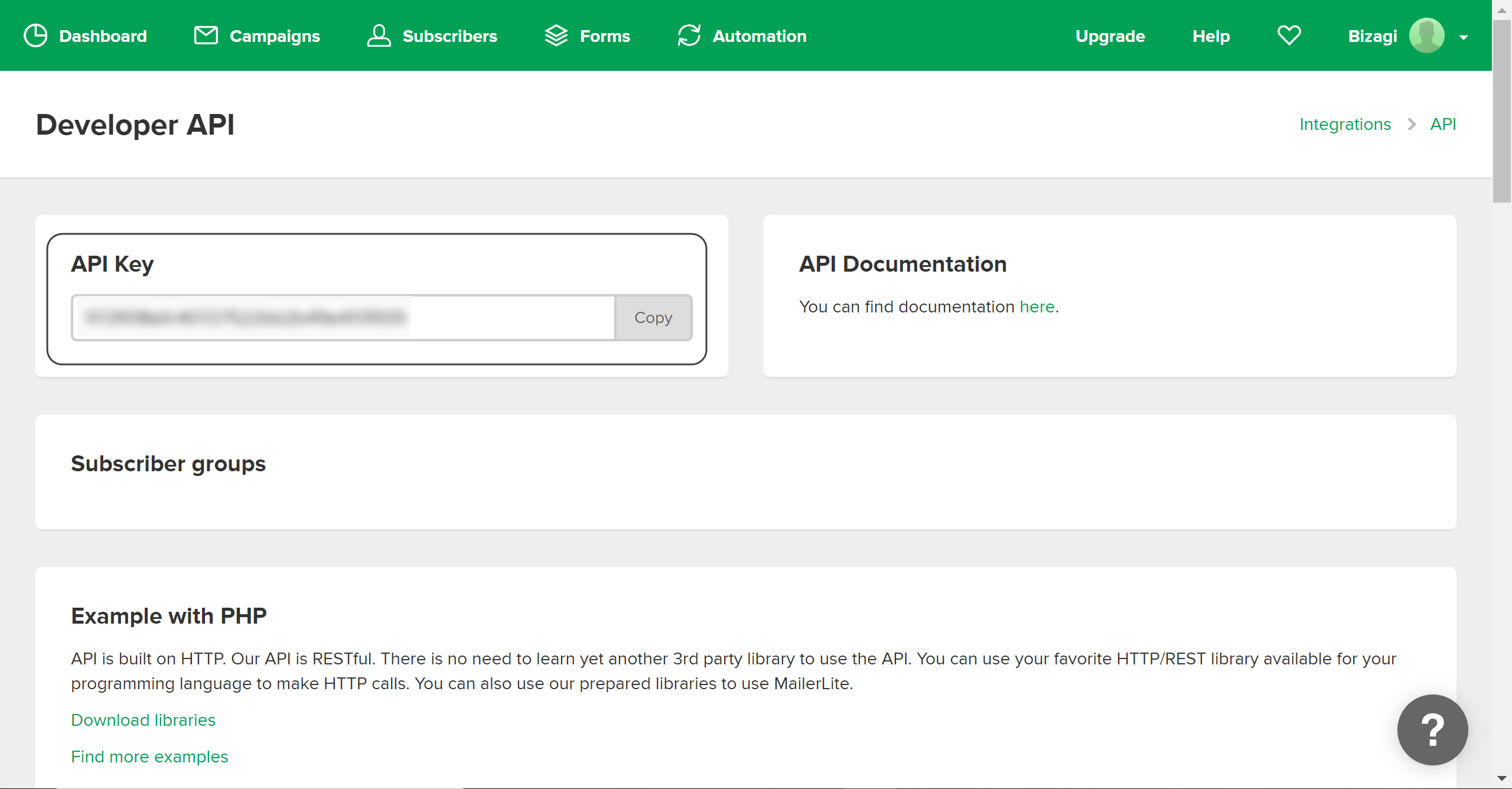Click the Dashboard icon in navigation
1512x789 pixels.
click(x=35, y=35)
